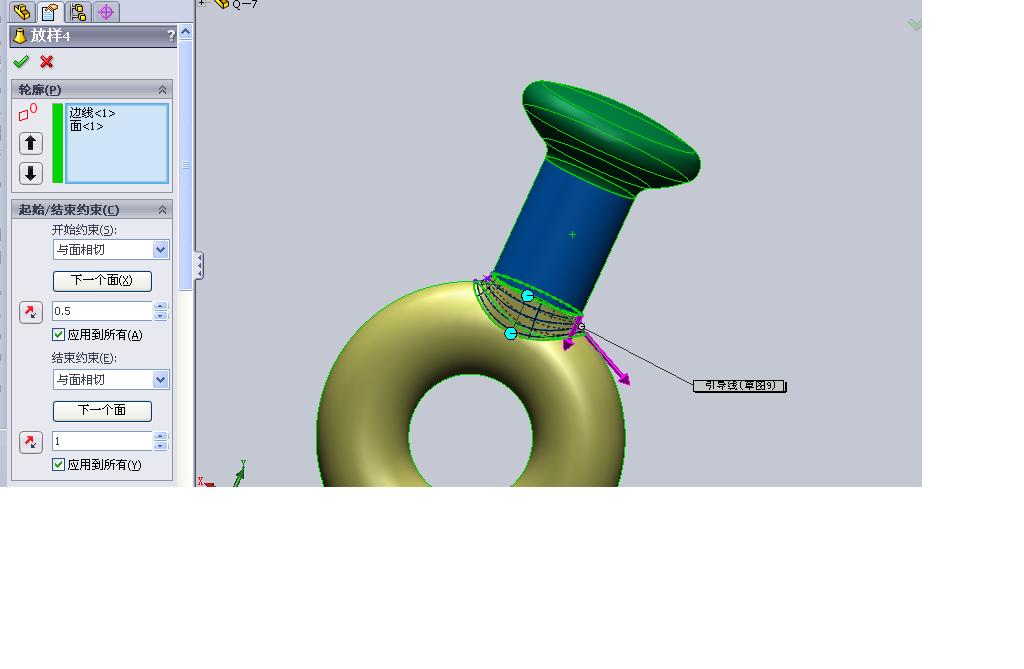Reverse start tangent direction icon
The image size is (1024, 669).
point(31,312)
